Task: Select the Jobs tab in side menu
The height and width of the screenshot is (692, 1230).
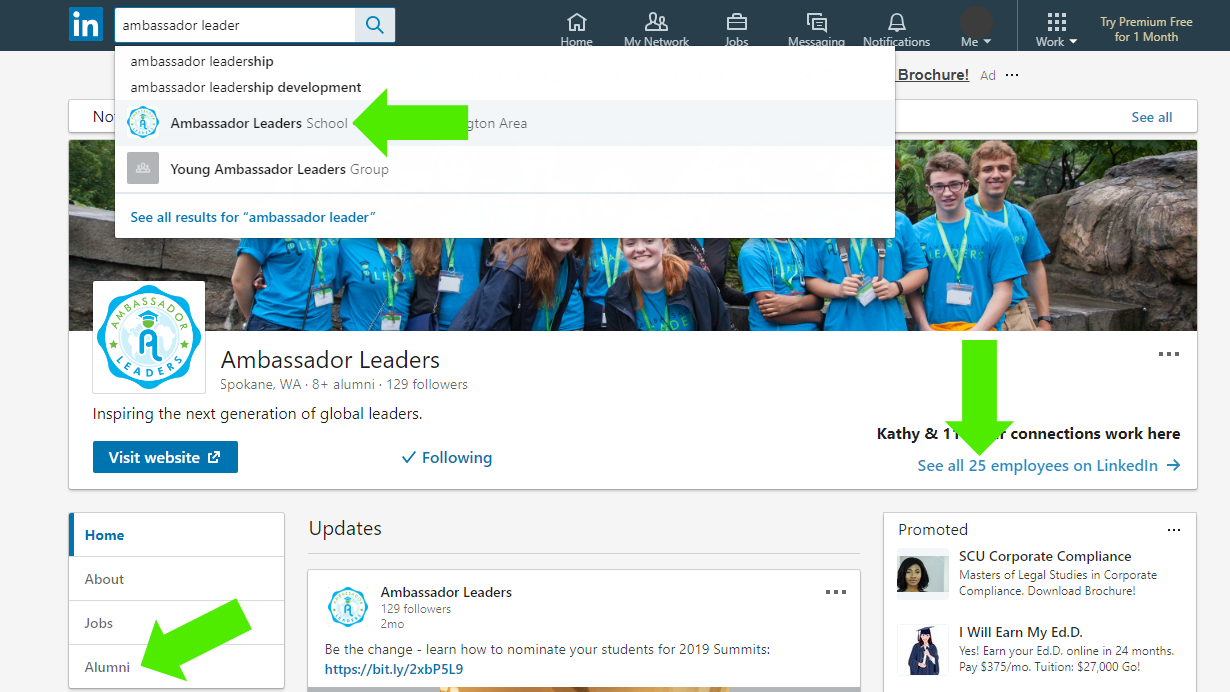Action: coord(177,623)
